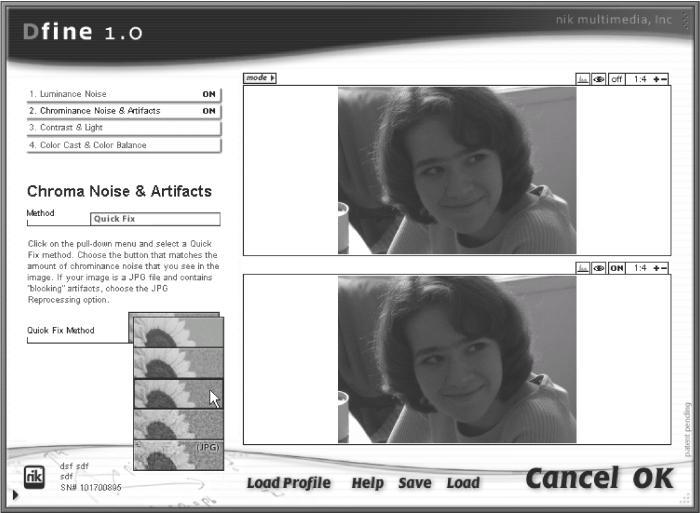Select the third highlighted Quick Fix thumbnail
The image size is (700, 513).
click(178, 394)
